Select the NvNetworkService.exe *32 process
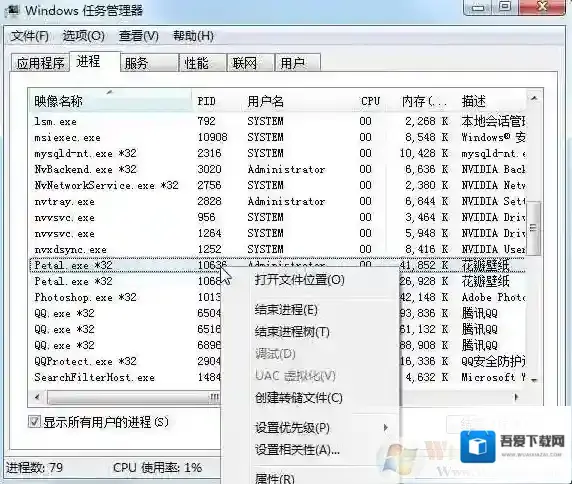This screenshot has height=484, width=572. click(x=277, y=185)
